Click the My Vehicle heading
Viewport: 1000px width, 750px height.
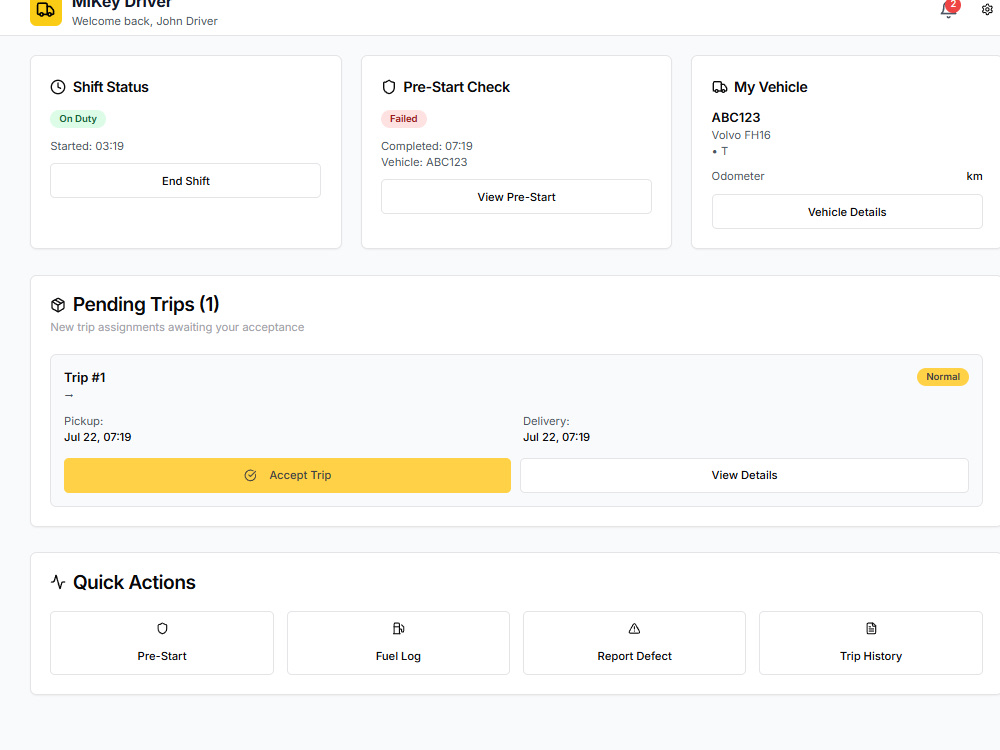[x=770, y=87]
